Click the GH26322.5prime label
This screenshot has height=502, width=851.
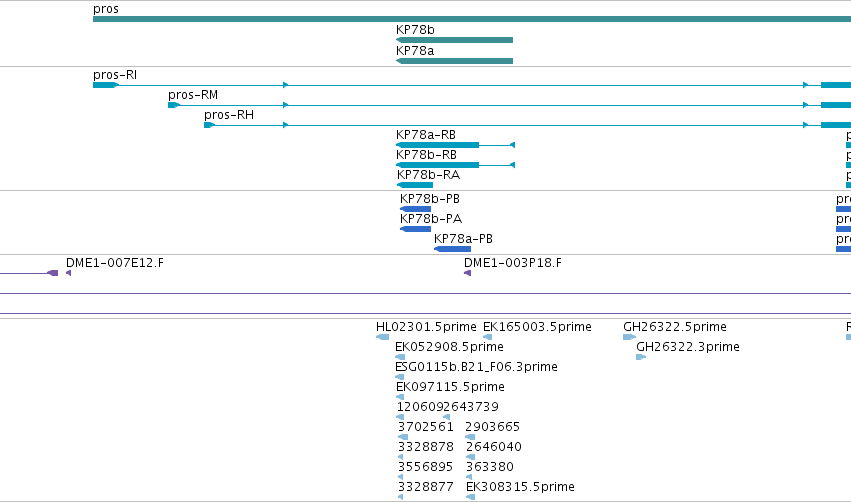[675, 327]
